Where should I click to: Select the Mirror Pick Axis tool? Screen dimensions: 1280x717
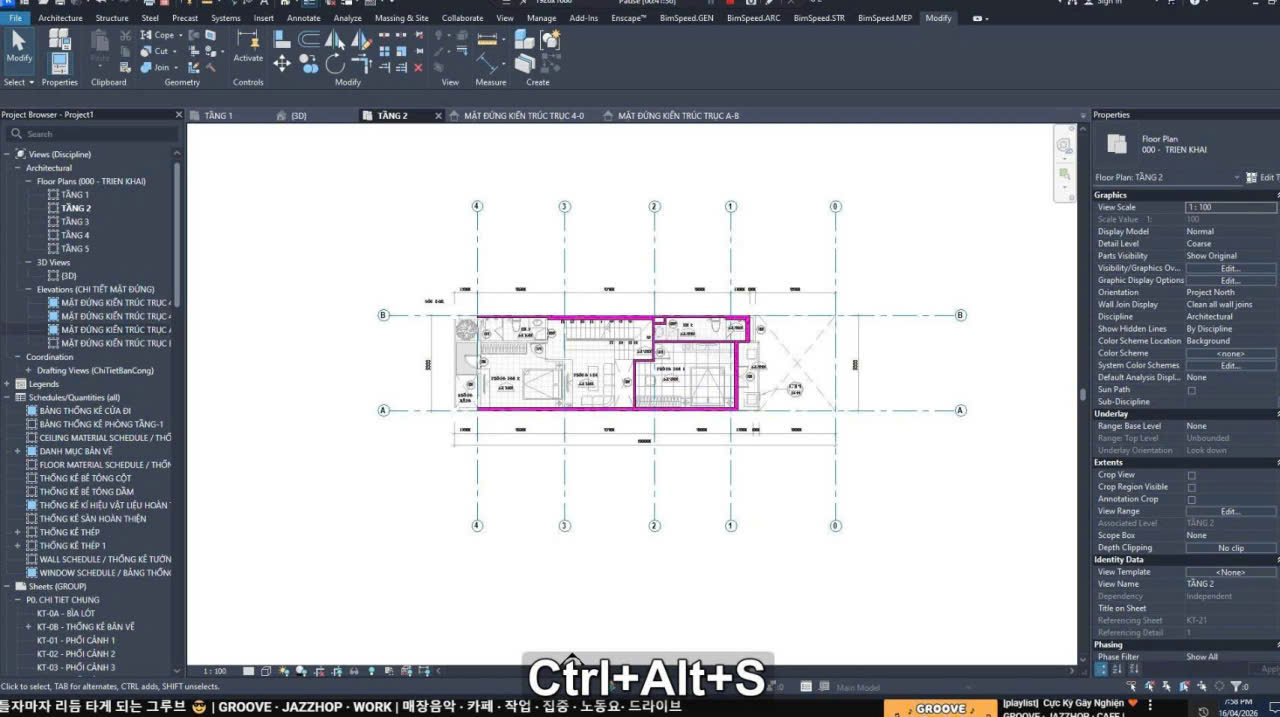coord(335,41)
